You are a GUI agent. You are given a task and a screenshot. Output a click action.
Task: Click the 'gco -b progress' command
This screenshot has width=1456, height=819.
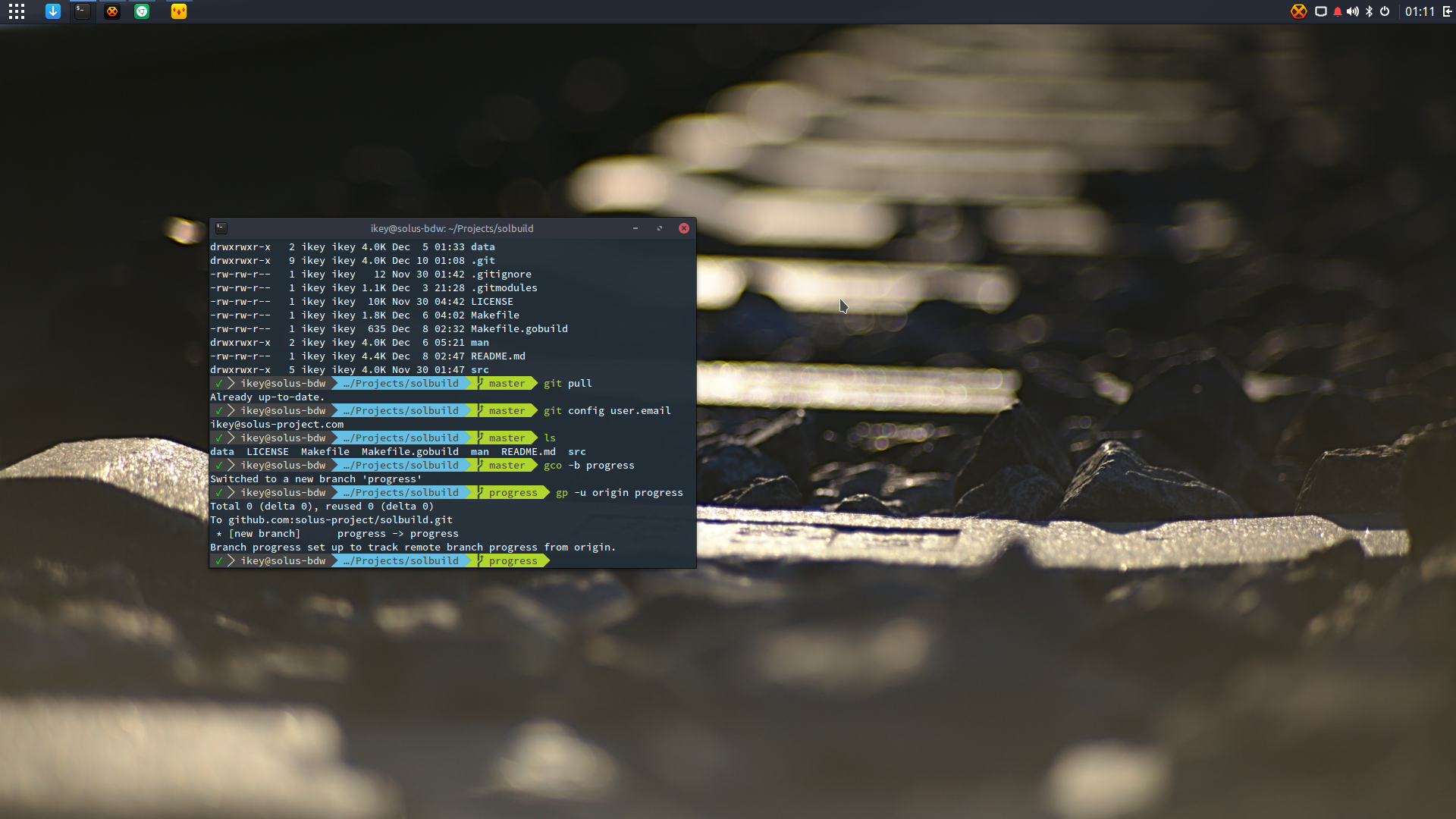click(x=589, y=466)
